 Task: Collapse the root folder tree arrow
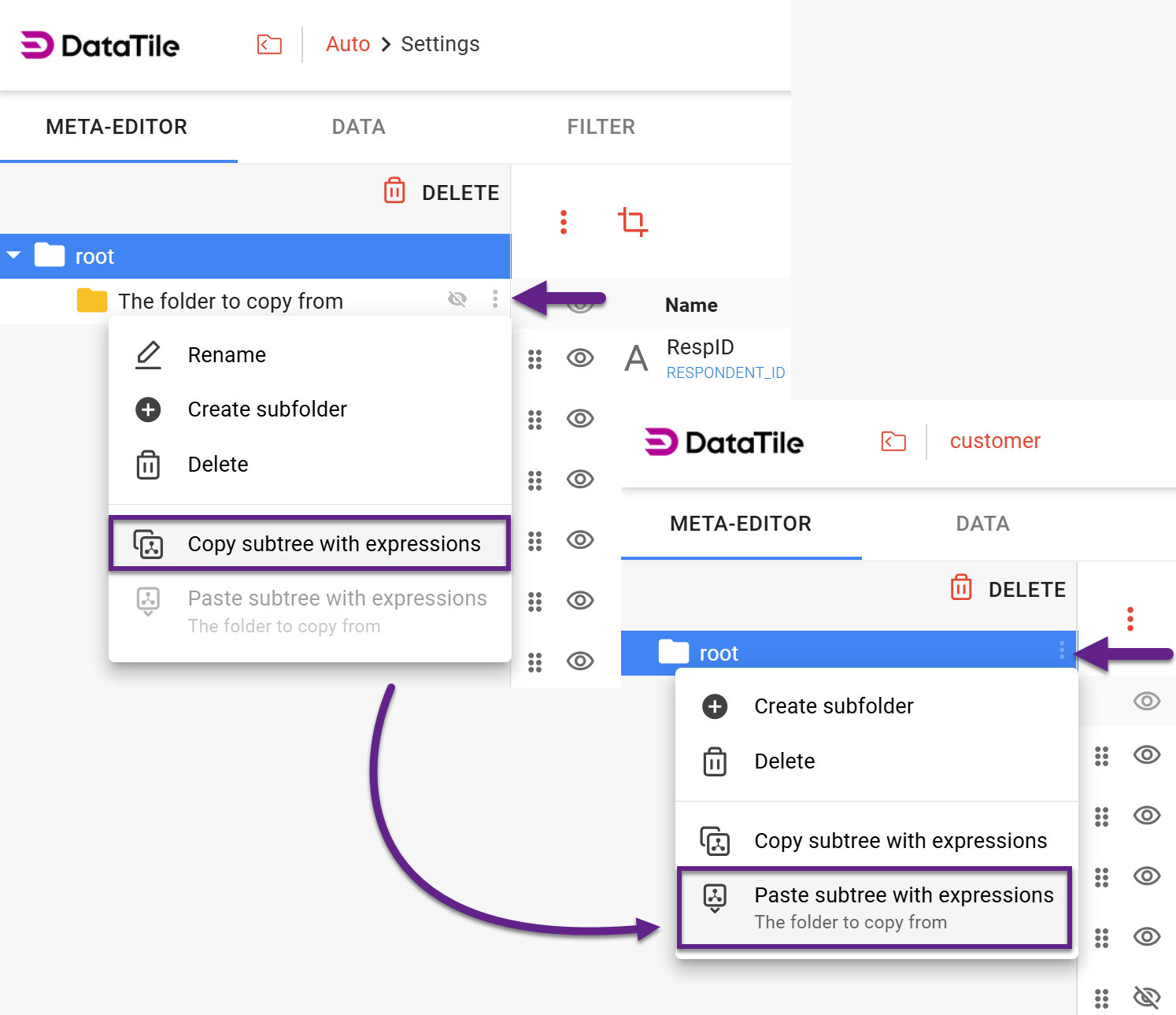[14, 256]
